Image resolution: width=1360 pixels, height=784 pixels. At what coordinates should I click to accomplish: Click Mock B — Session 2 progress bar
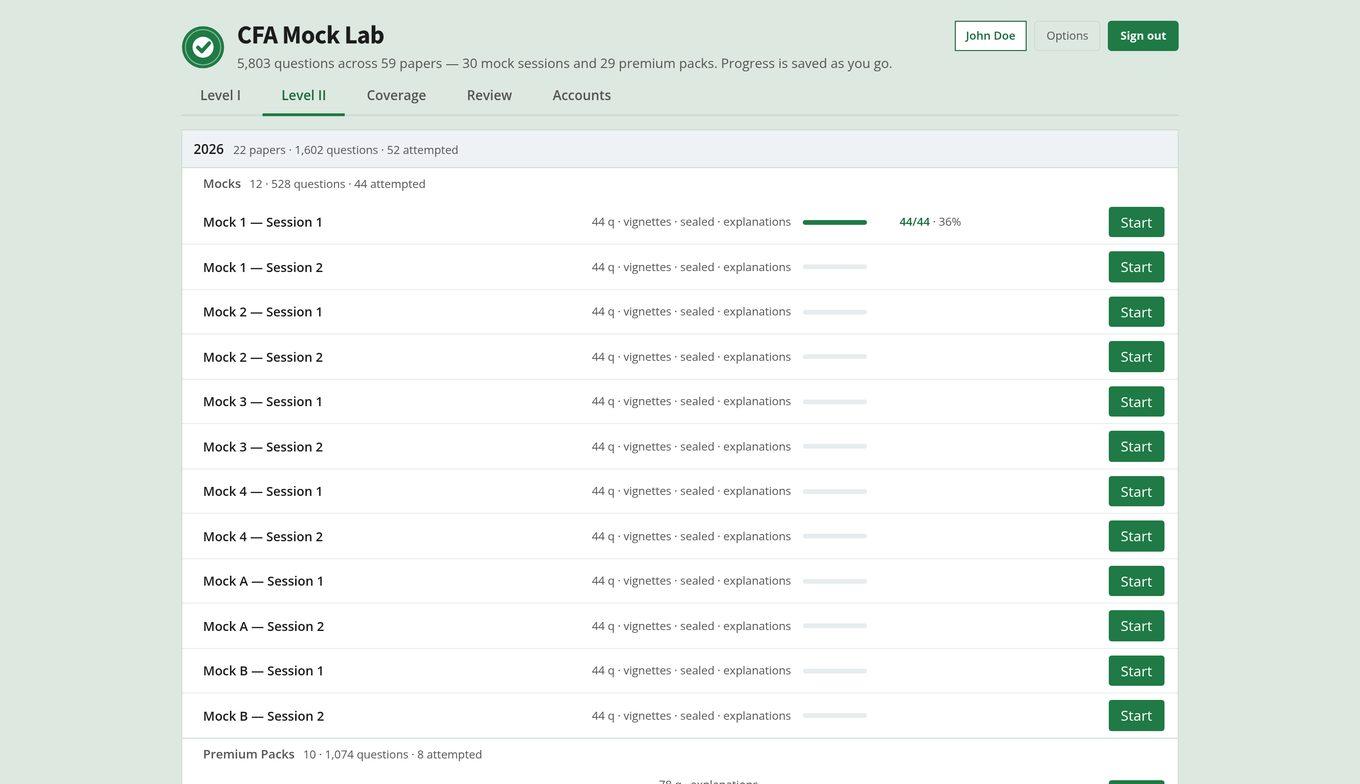click(x=835, y=716)
